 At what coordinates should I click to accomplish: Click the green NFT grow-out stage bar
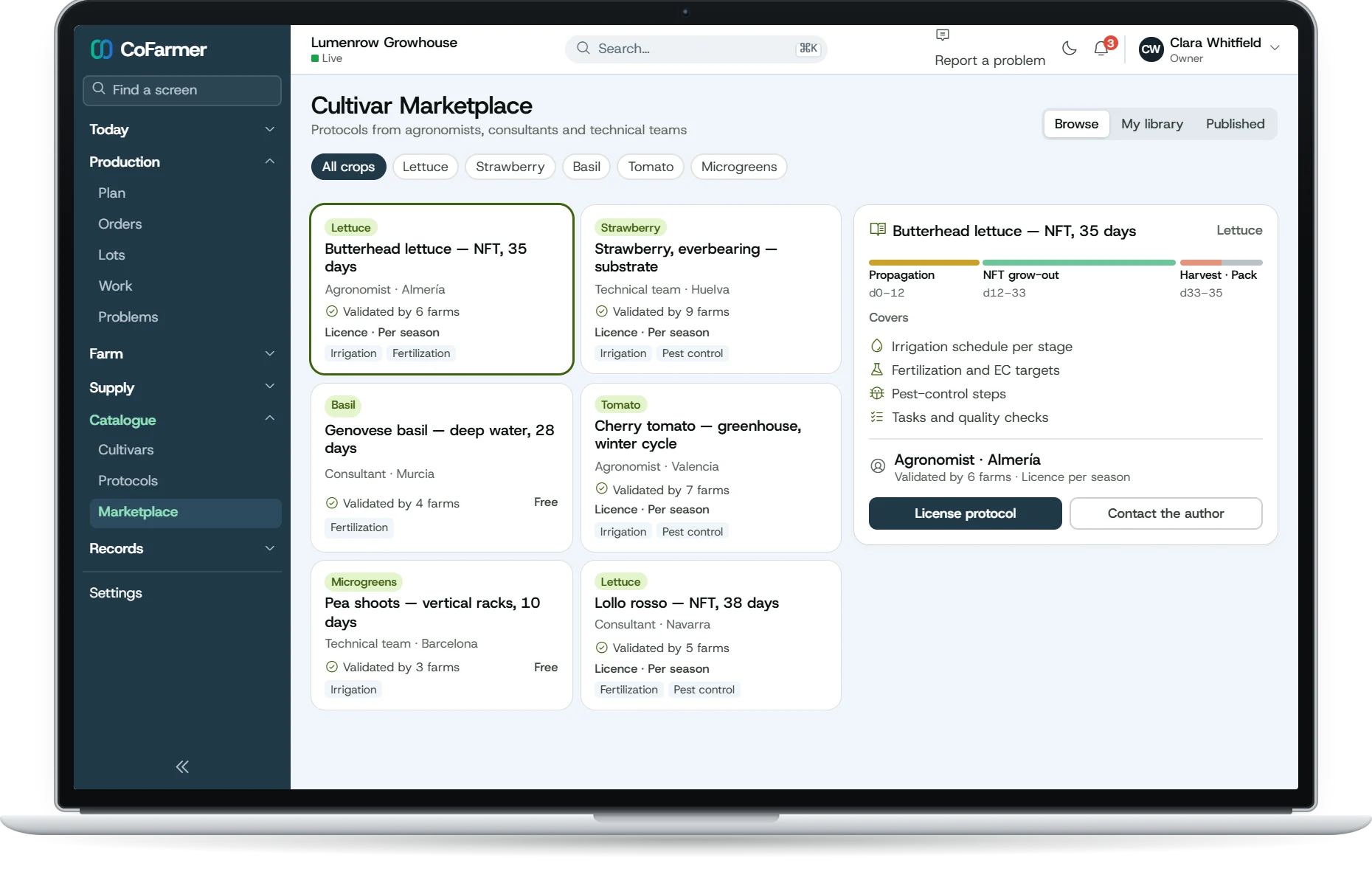(1078, 263)
